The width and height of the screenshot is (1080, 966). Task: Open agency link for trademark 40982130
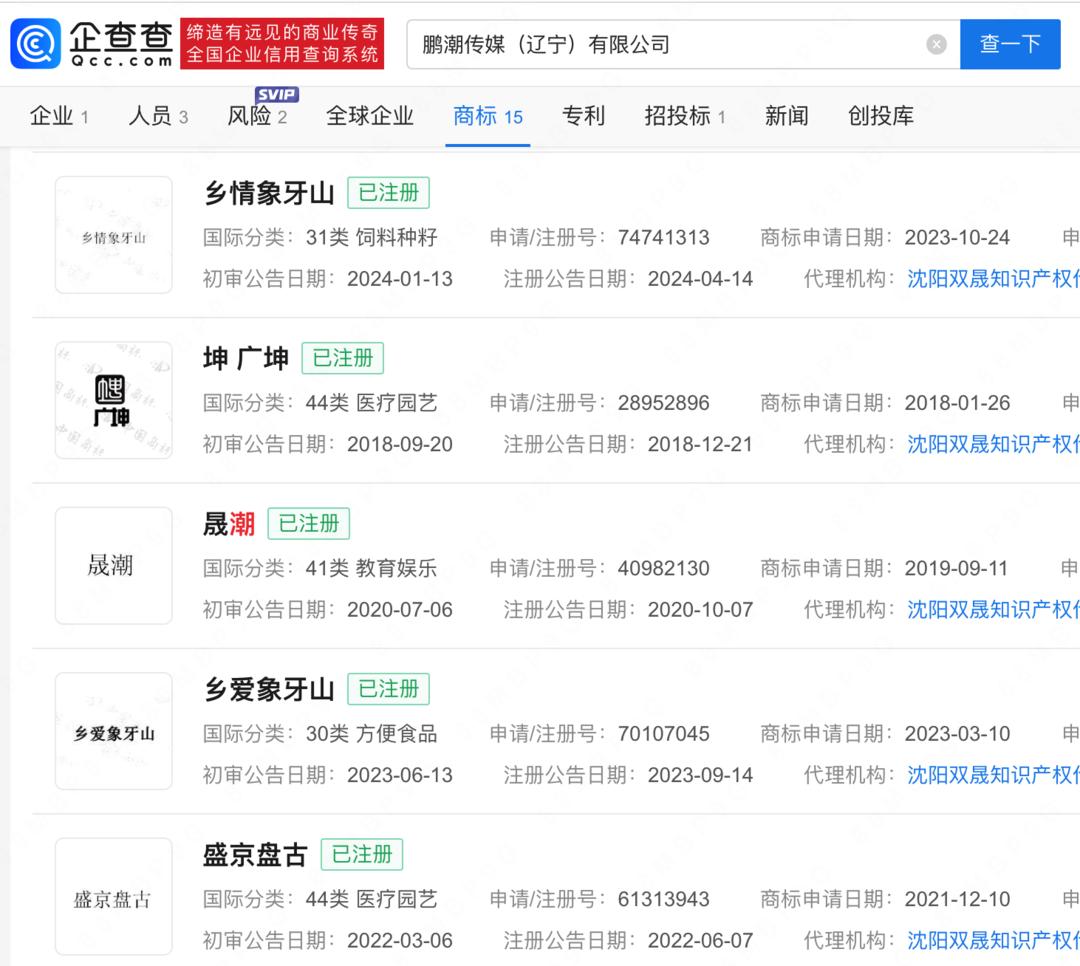[x=992, y=610]
